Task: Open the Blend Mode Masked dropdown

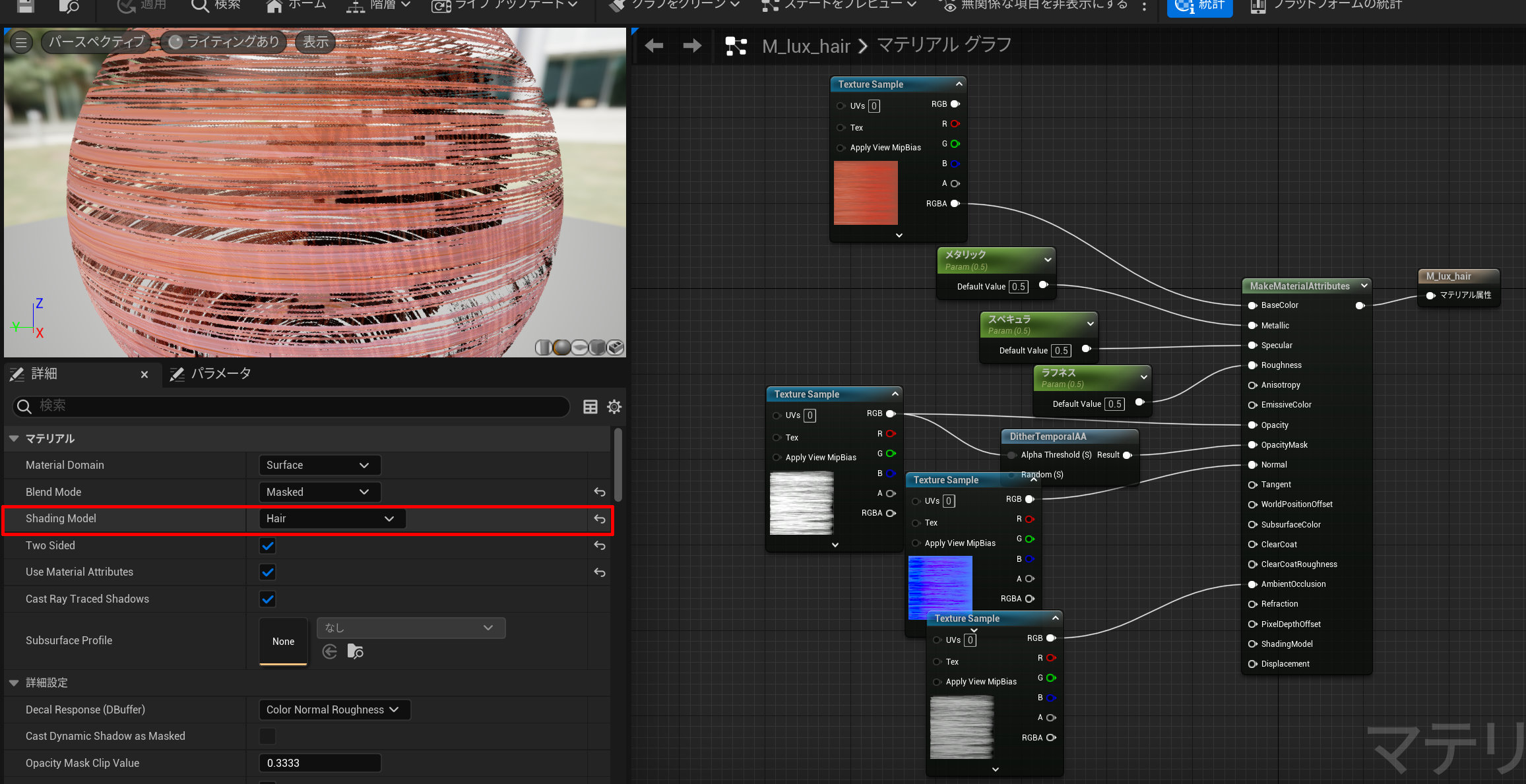Action: (x=319, y=492)
